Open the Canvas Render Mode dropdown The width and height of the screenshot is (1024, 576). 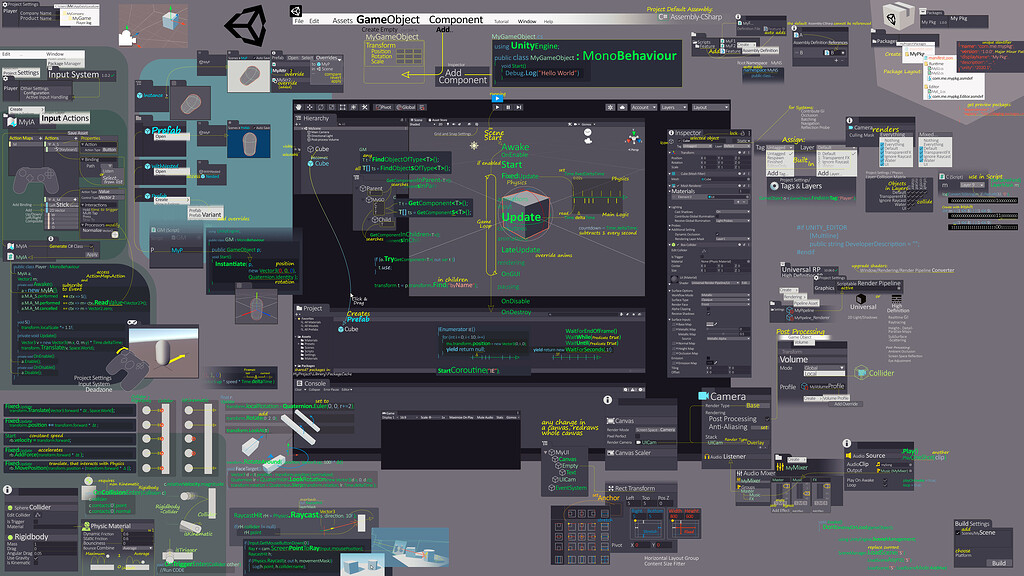click(656, 430)
